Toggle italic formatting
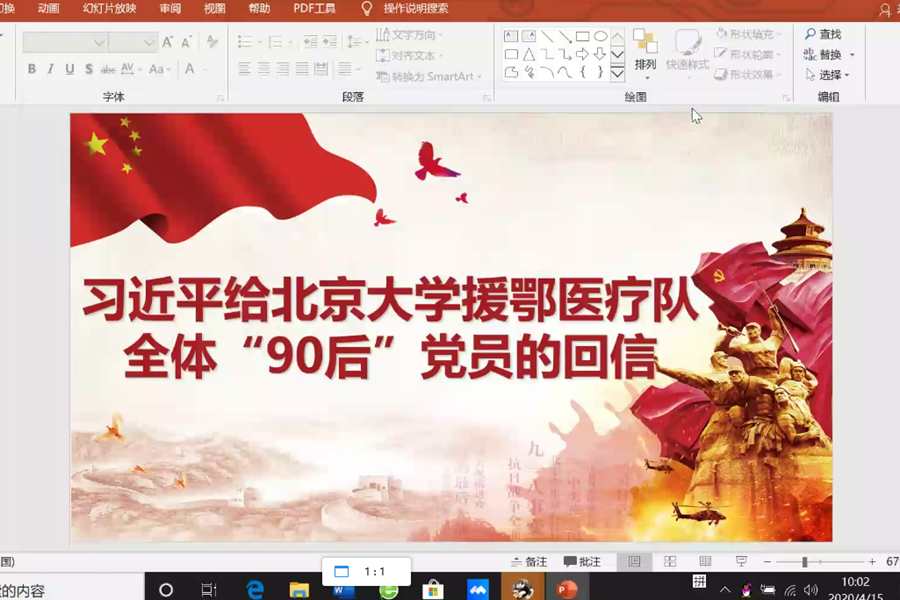This screenshot has width=900, height=600. [51, 69]
